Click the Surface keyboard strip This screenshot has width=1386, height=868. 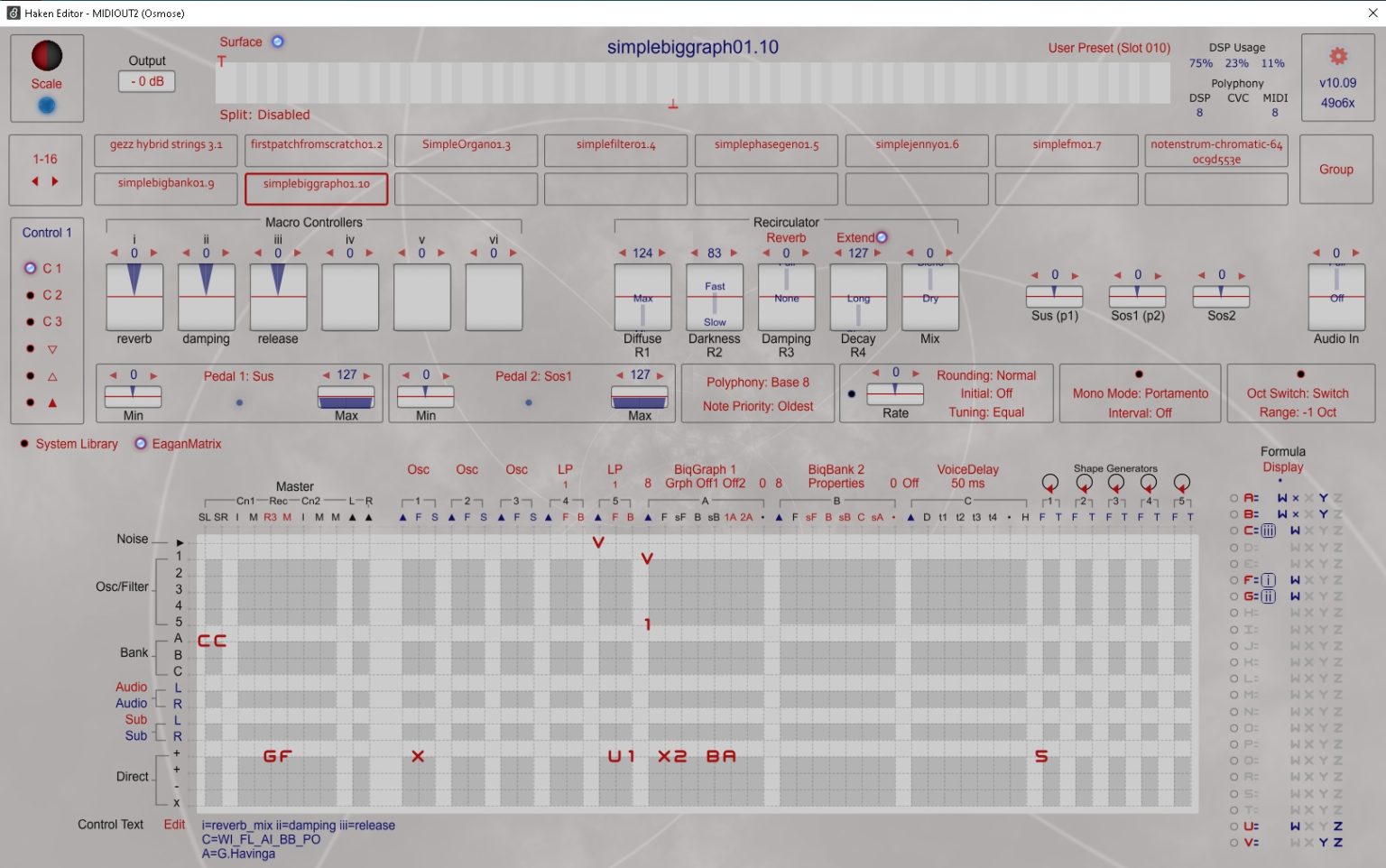pos(693,83)
